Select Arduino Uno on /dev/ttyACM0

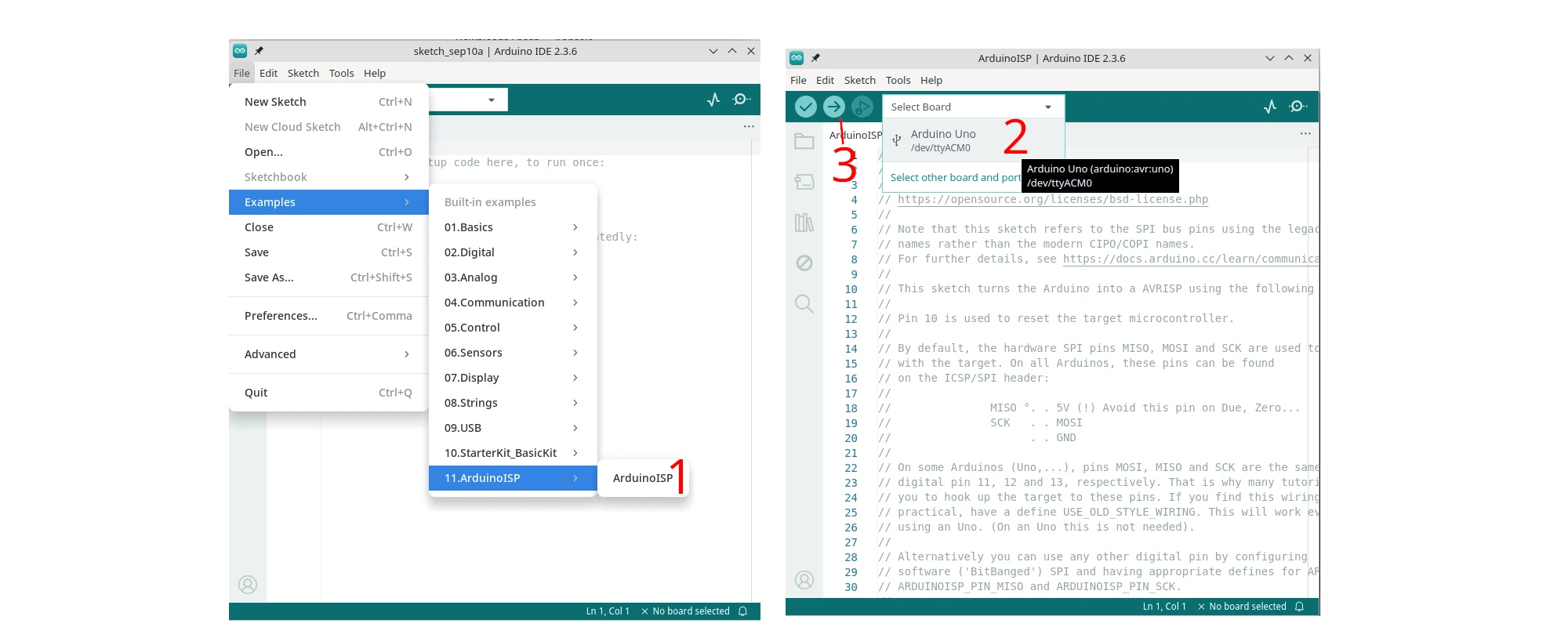943,140
